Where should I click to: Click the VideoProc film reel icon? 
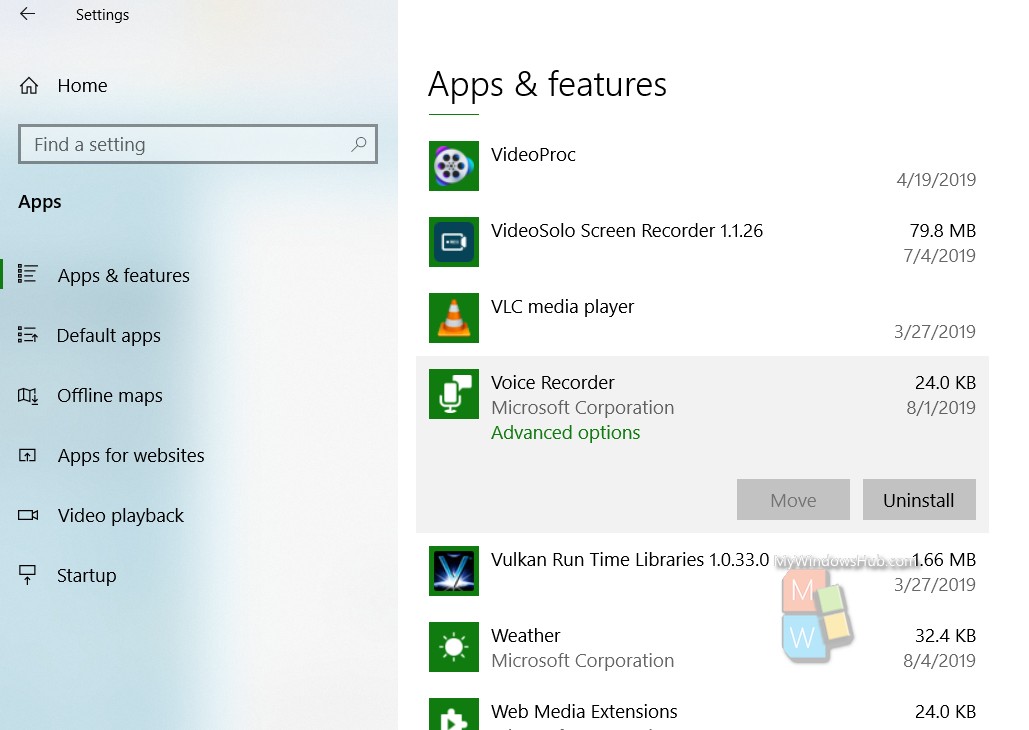tap(453, 166)
